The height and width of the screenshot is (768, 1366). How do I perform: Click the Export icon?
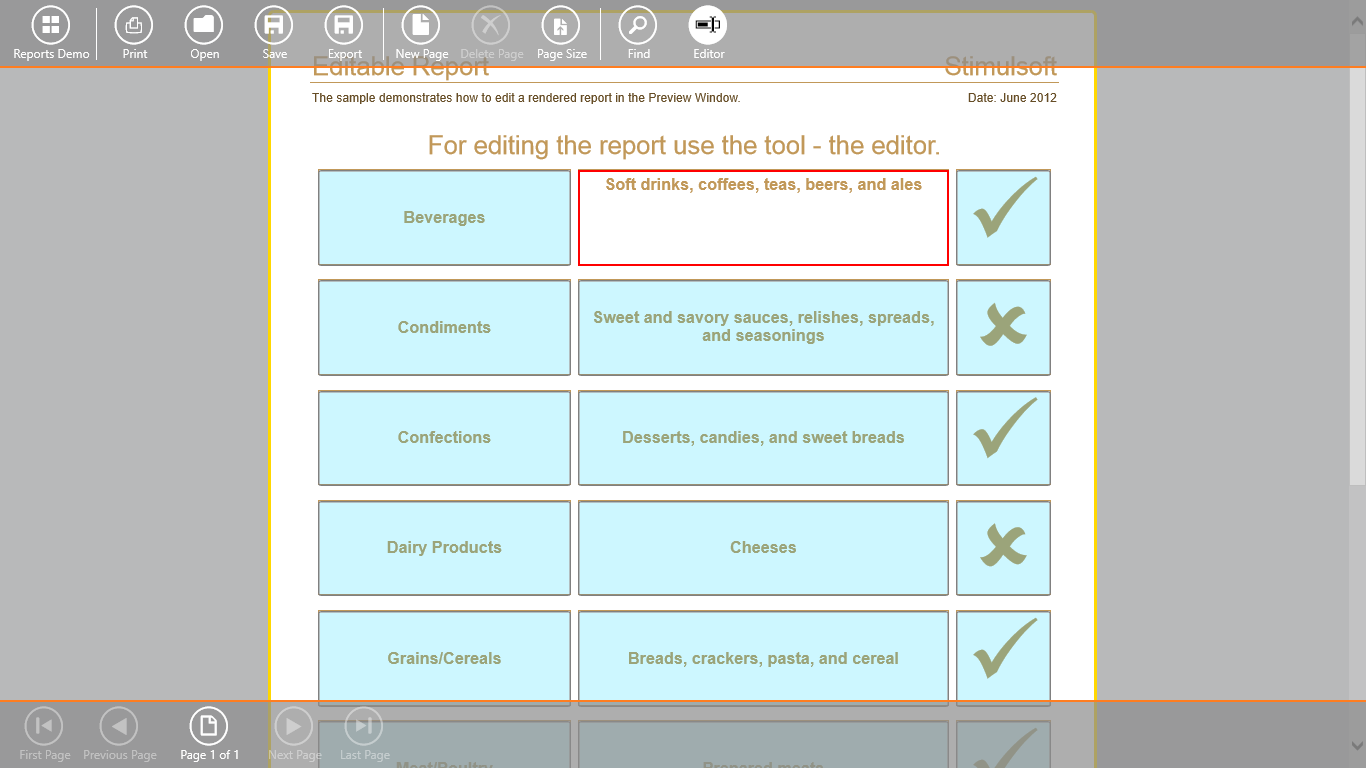pos(344,26)
